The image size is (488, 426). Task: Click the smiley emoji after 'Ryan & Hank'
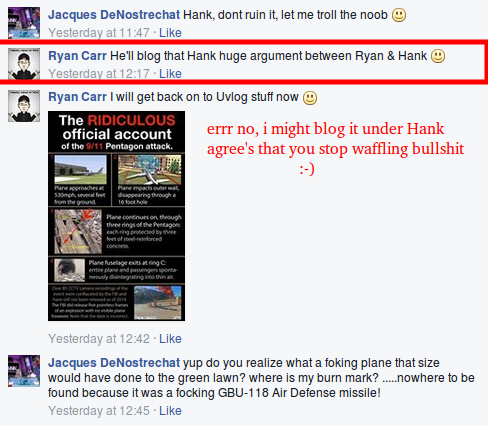[x=438, y=56]
